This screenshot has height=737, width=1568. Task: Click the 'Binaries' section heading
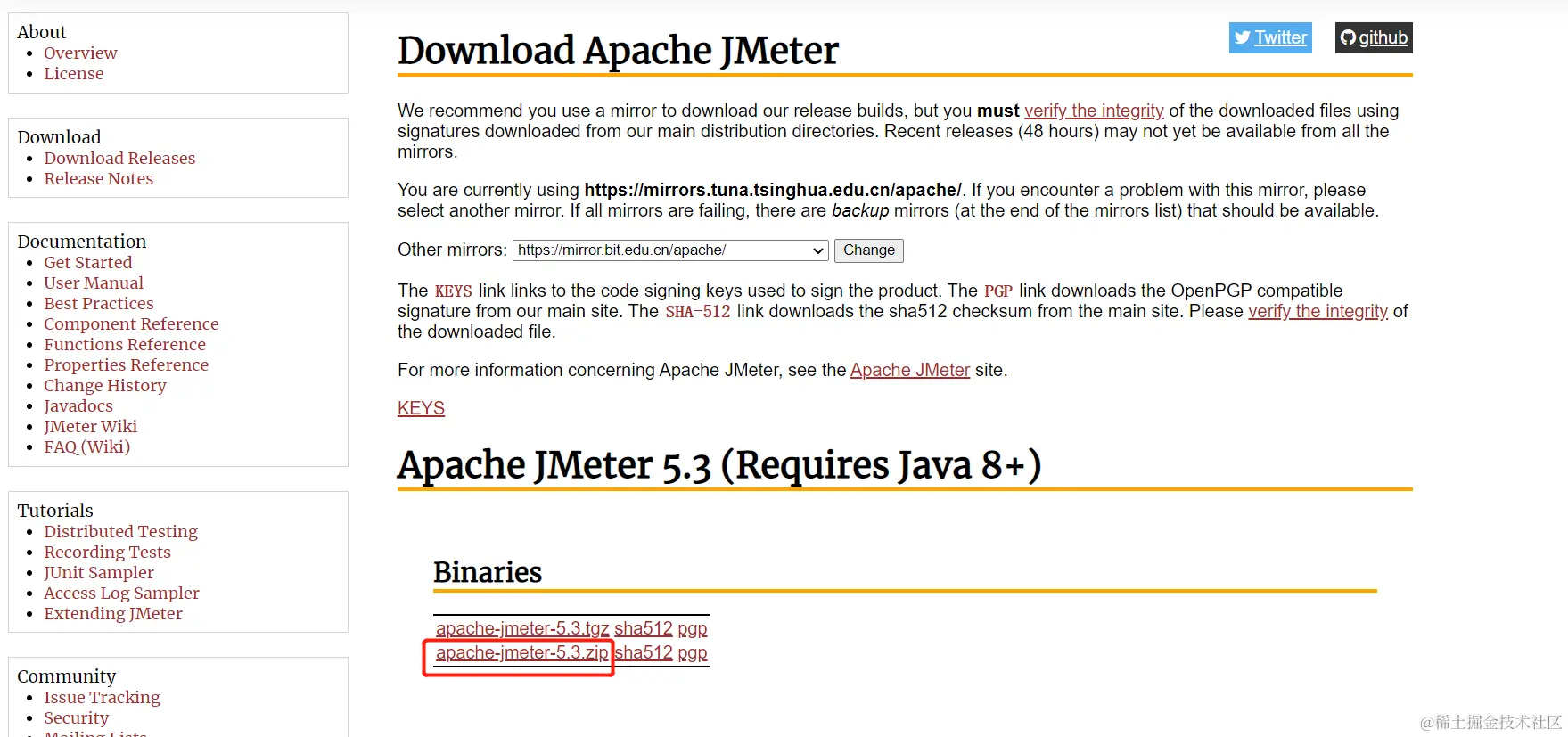point(488,572)
